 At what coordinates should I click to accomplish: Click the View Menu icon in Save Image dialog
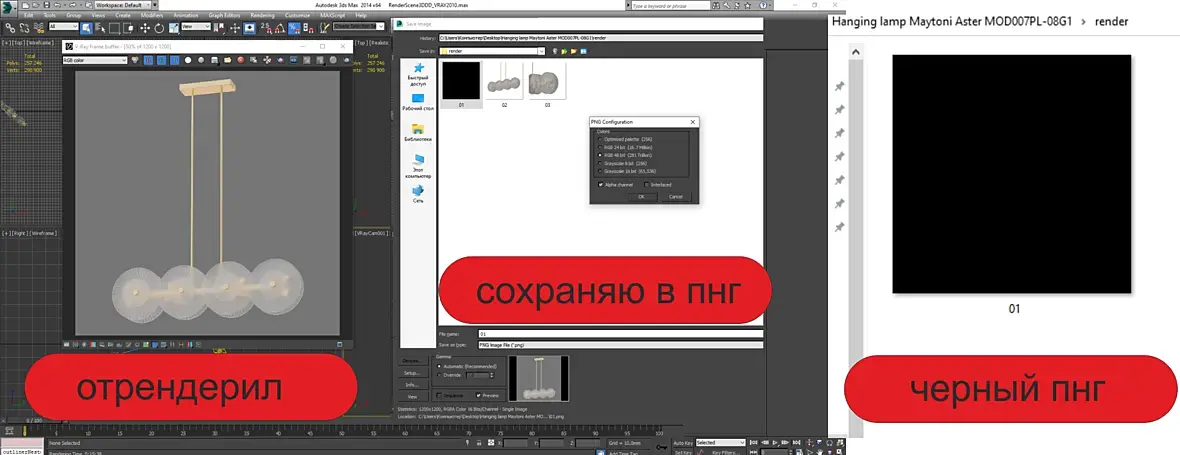coord(583,51)
